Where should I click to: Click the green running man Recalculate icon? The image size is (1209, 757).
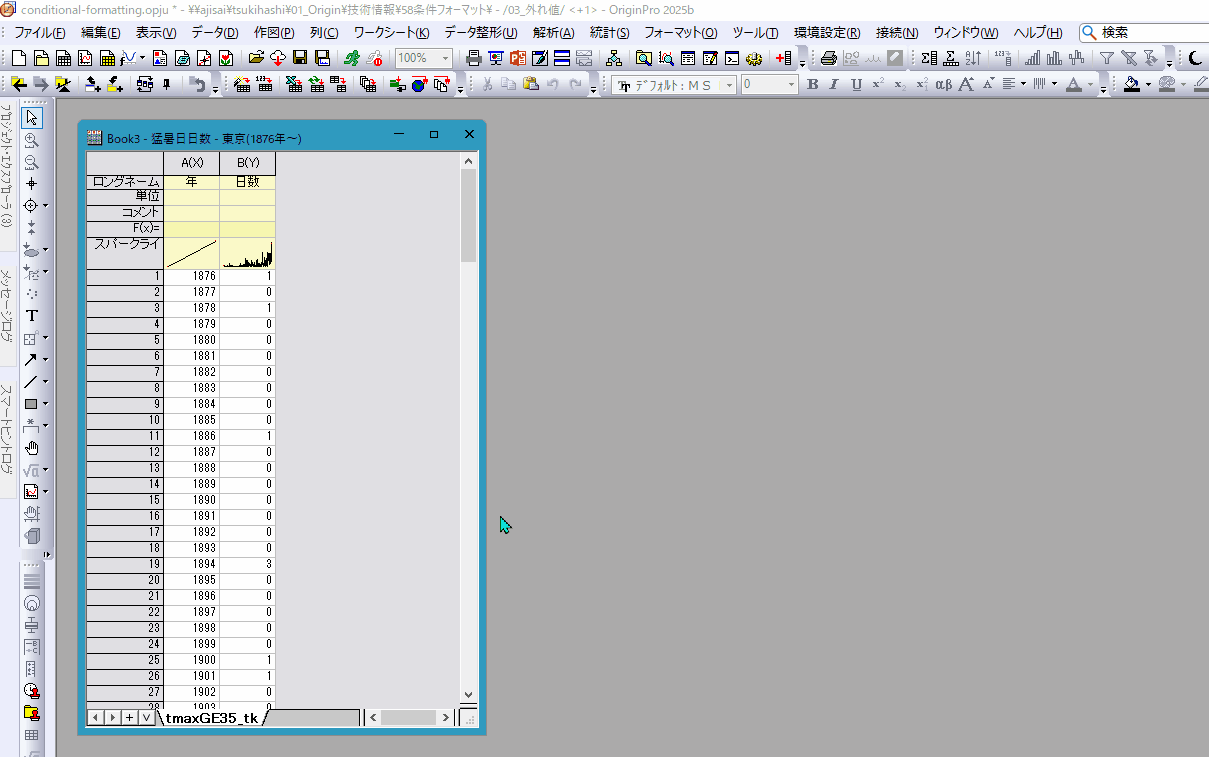[x=351, y=58]
